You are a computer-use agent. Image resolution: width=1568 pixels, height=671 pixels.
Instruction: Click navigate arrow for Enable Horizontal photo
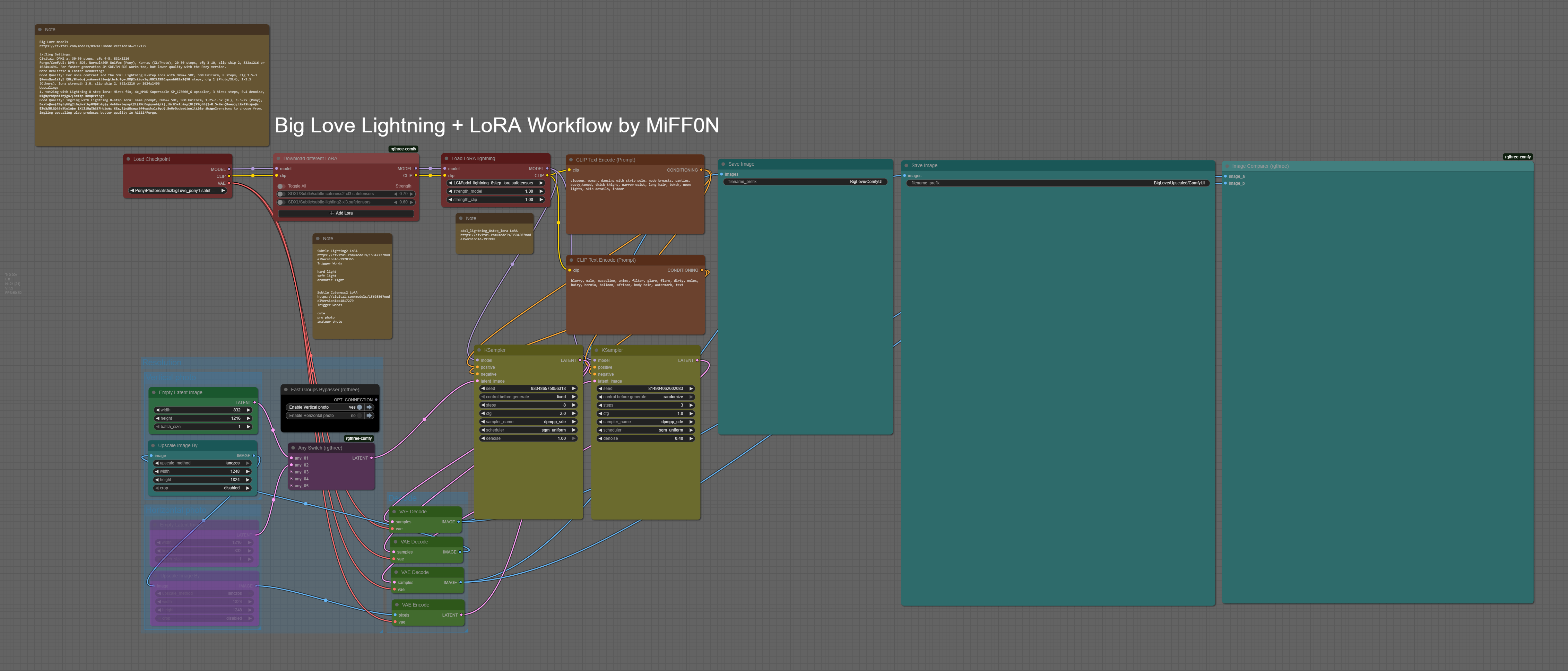[x=369, y=416]
